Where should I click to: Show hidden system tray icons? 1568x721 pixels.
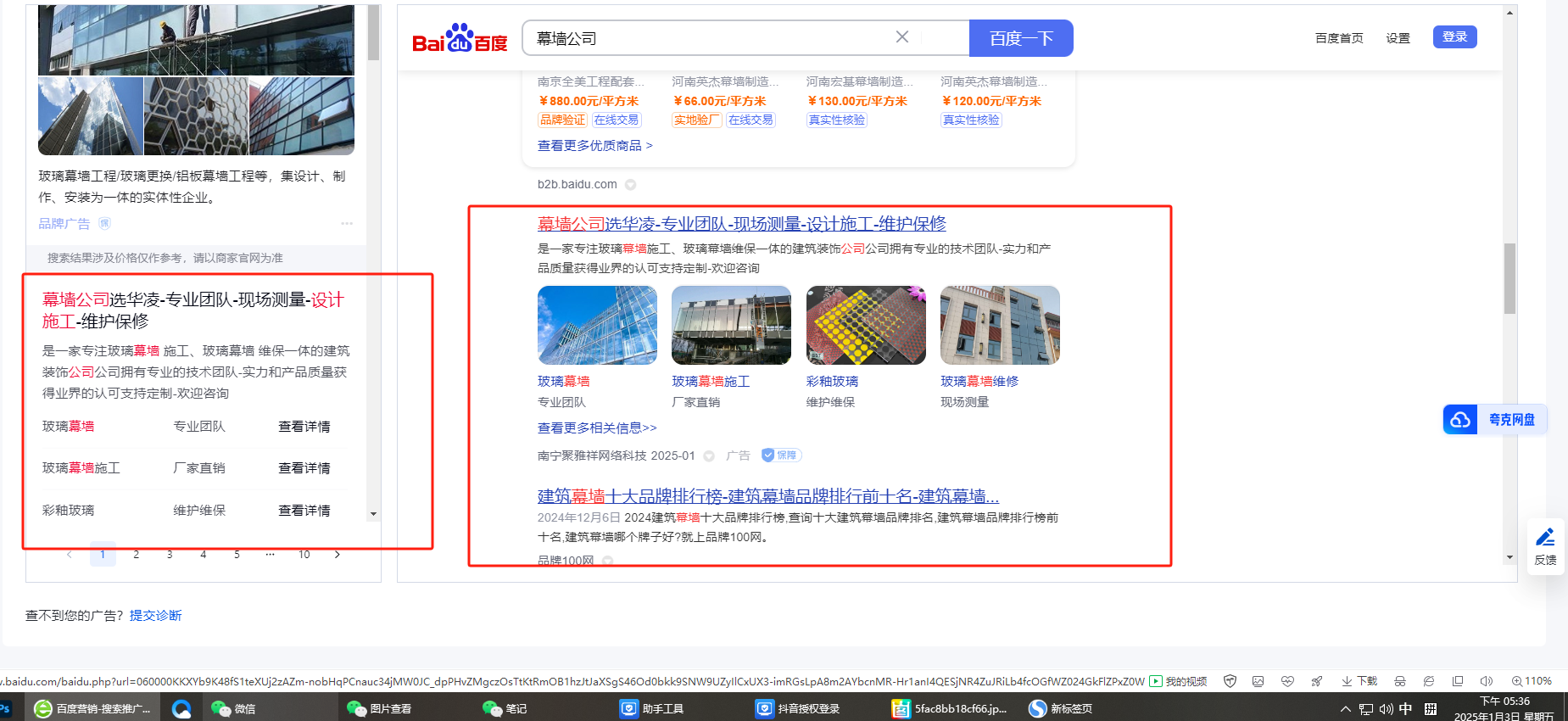click(1346, 709)
